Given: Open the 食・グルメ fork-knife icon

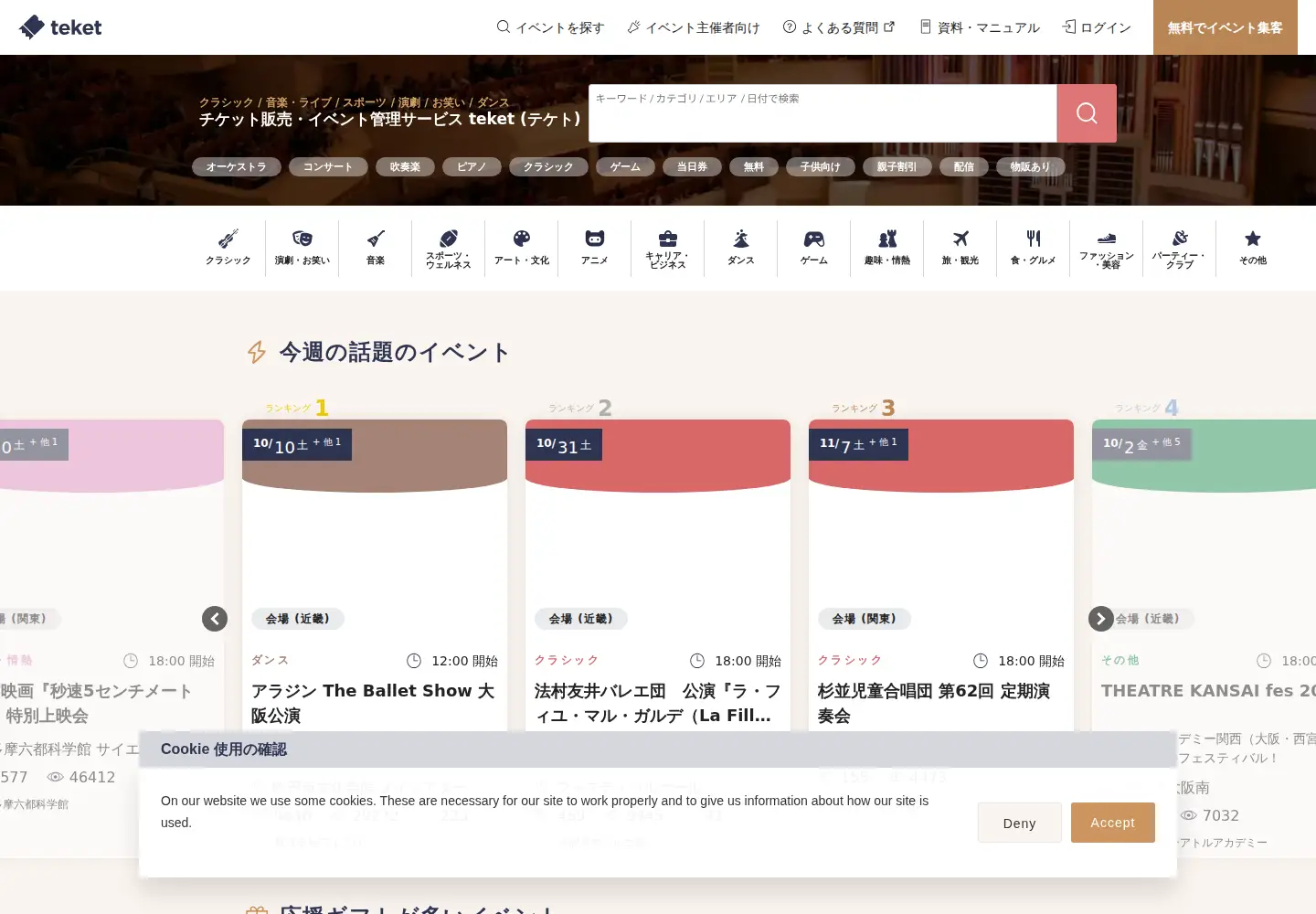Looking at the screenshot, I should coord(1034,248).
